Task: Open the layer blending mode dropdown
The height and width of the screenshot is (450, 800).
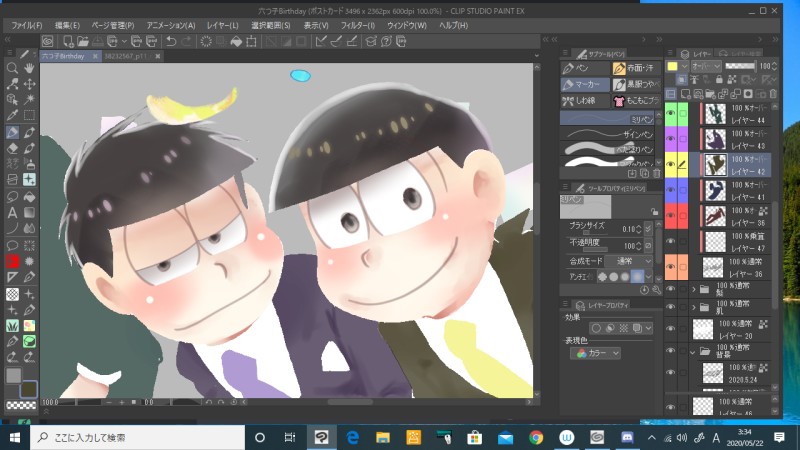Action: (x=706, y=66)
